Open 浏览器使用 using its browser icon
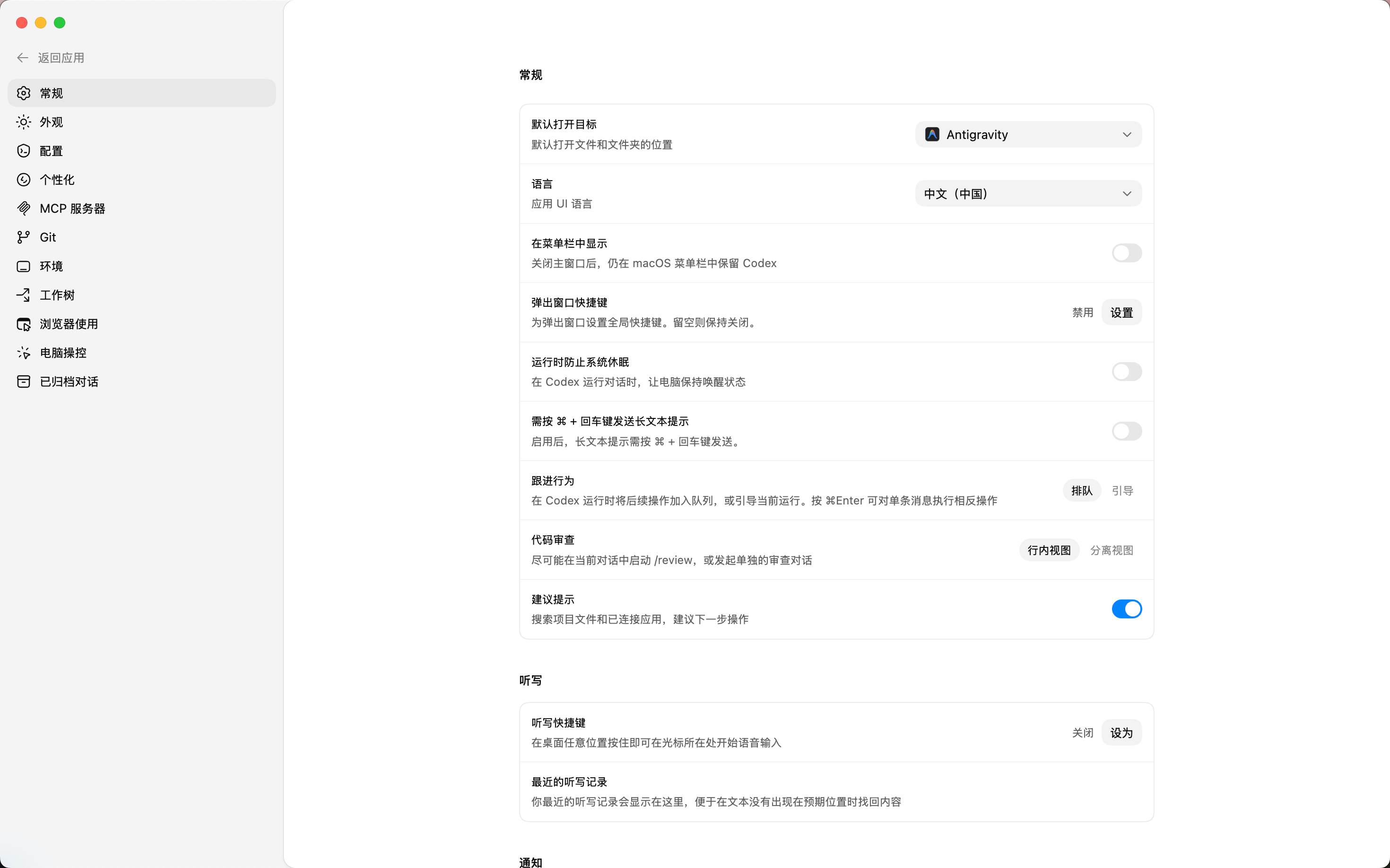The width and height of the screenshot is (1390, 868). (x=24, y=324)
